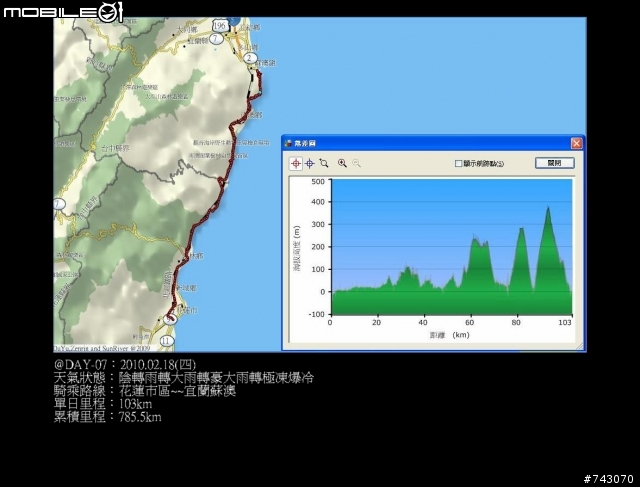Image resolution: width=640 pixels, height=487 pixels.
Task: Close the elevation profile window with red X
Action: (x=576, y=143)
